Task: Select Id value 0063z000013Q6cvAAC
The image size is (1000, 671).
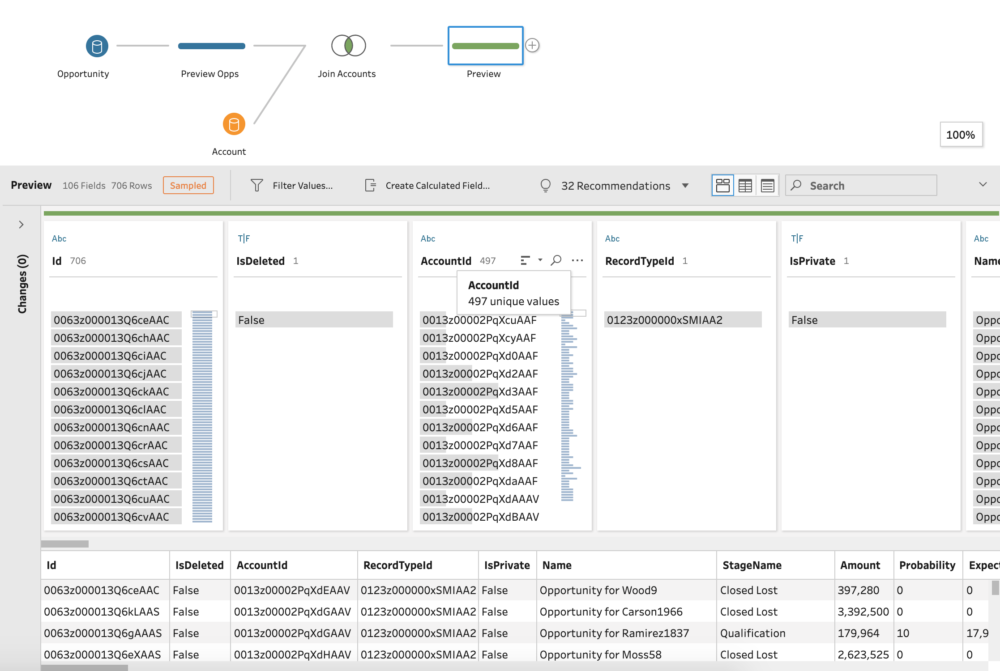Action: [116, 517]
